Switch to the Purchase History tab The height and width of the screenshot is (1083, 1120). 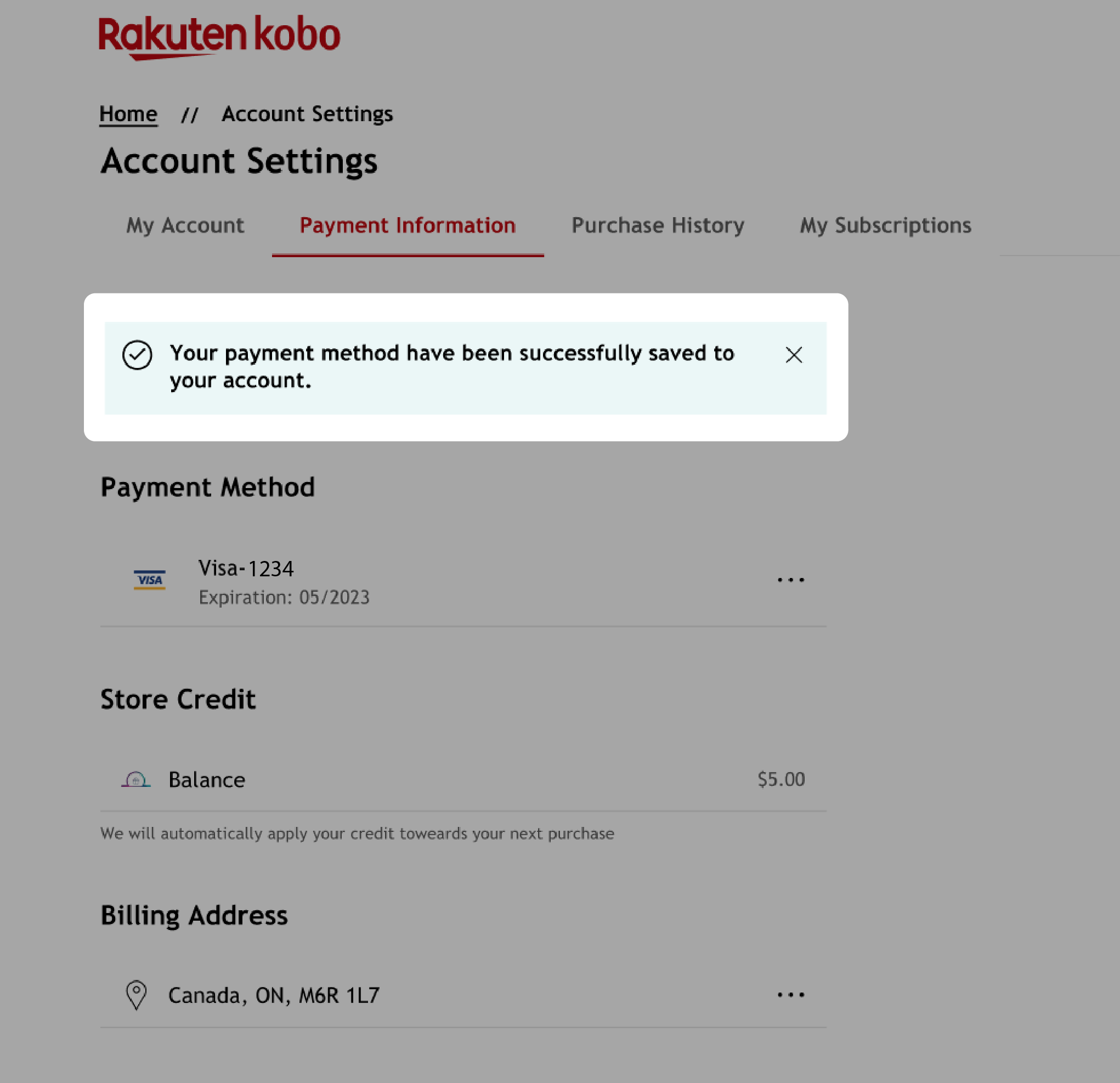(x=657, y=225)
